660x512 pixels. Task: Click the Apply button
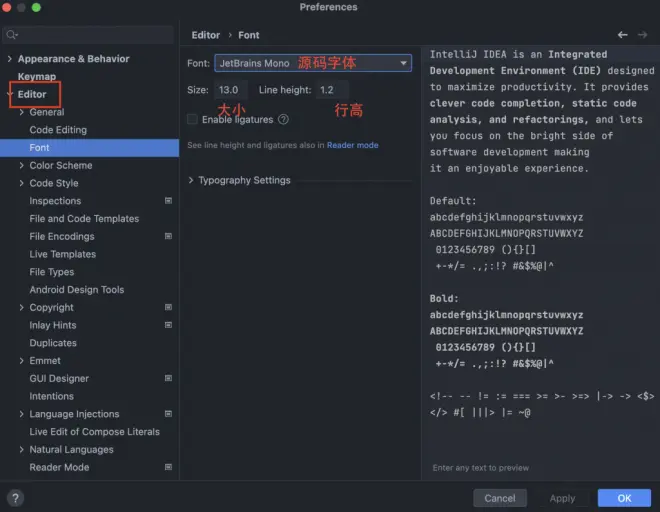[x=562, y=499]
